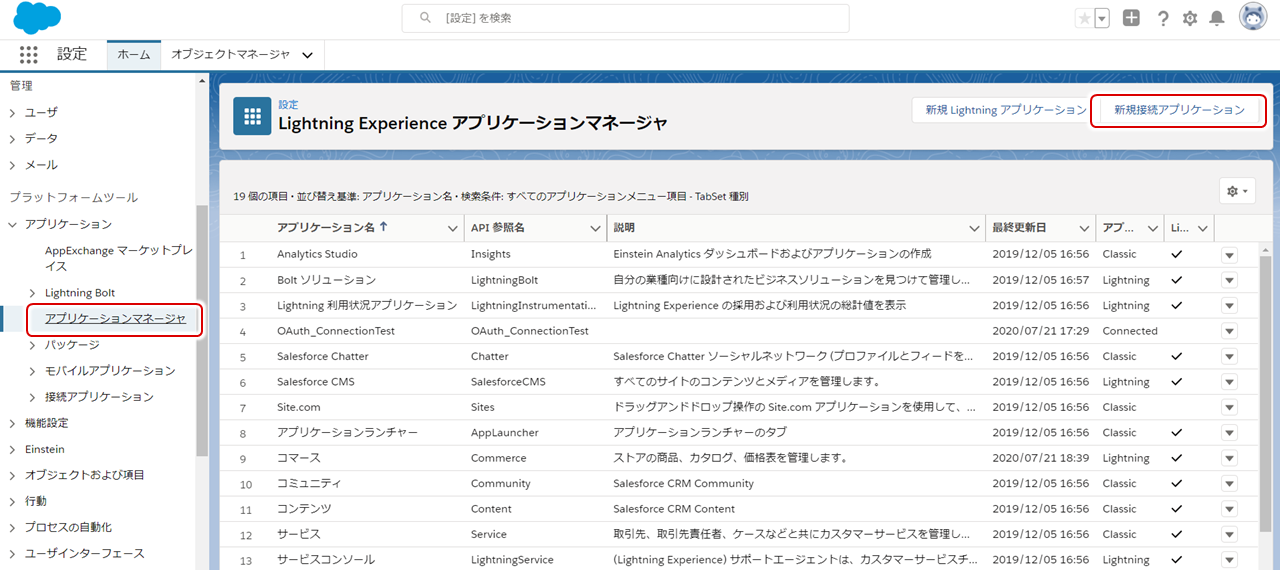The height and width of the screenshot is (570, 1280).
Task: Select the ホーム tab
Action: [x=134, y=54]
